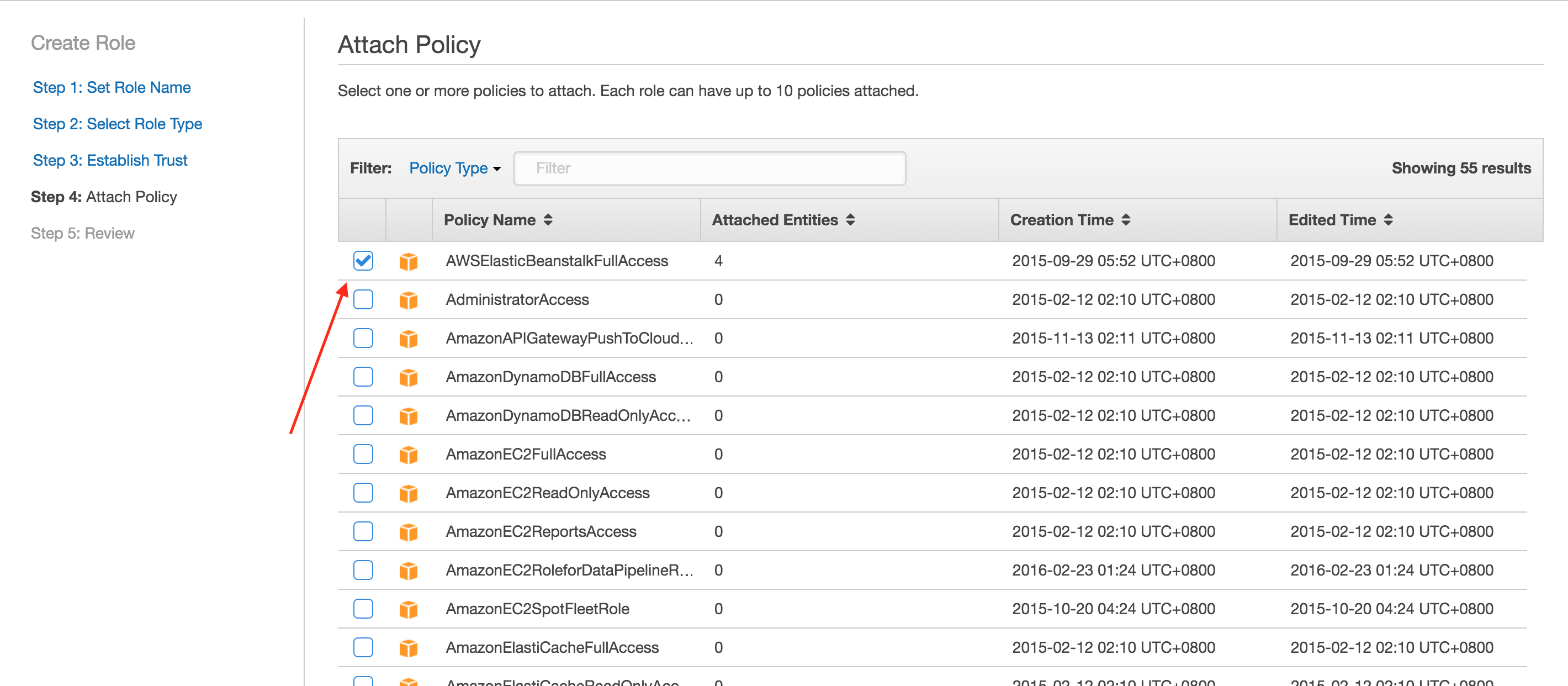Screen dimensions: 1568x686
Task: Click the AmazonEC2ReadOnlyAccess policy box icon
Action: tap(409, 493)
